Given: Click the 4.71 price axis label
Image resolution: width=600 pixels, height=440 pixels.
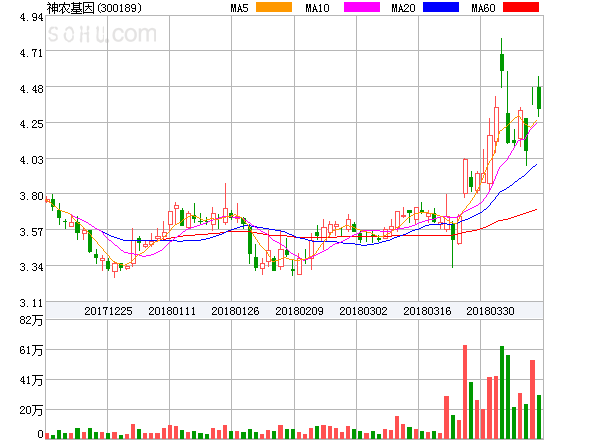Looking at the screenshot, I should 31,53.
